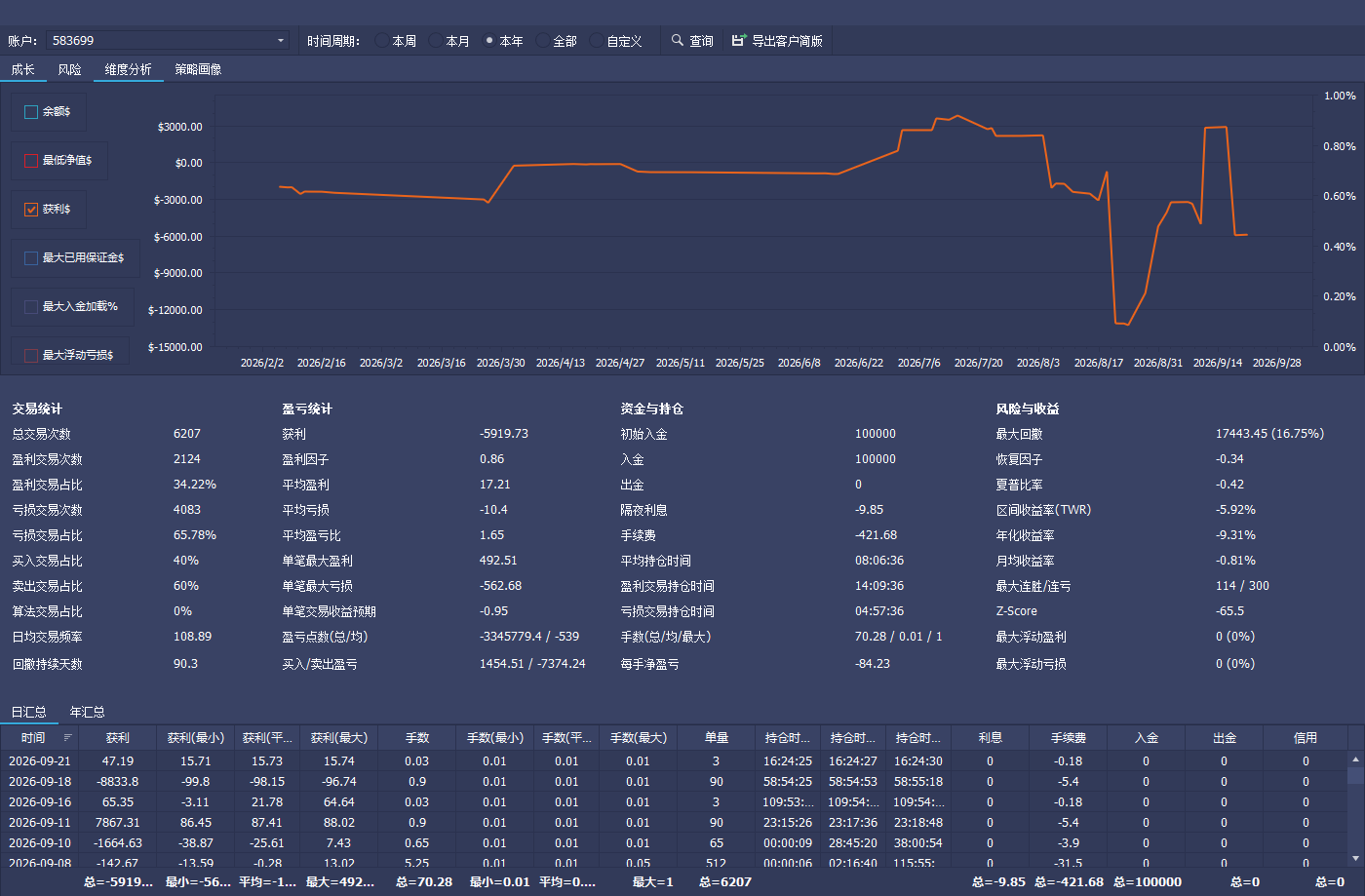This screenshot has height=896, width=1365.
Task: Enable the 最低净值$ chart checkbox
Action: pos(31,161)
